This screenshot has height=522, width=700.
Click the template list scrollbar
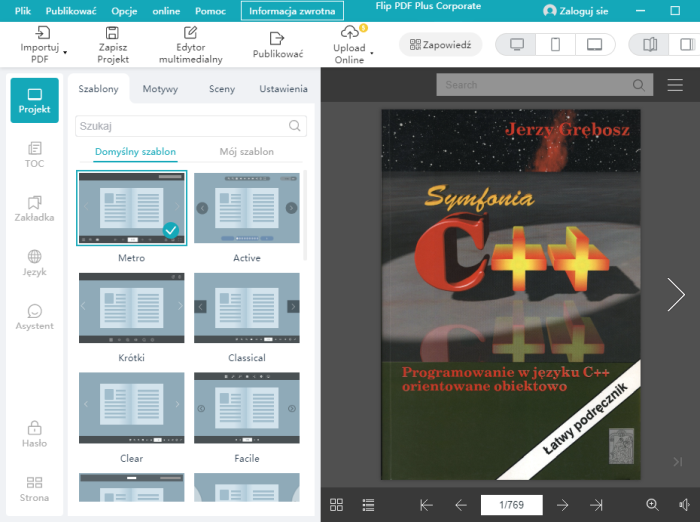[305, 215]
